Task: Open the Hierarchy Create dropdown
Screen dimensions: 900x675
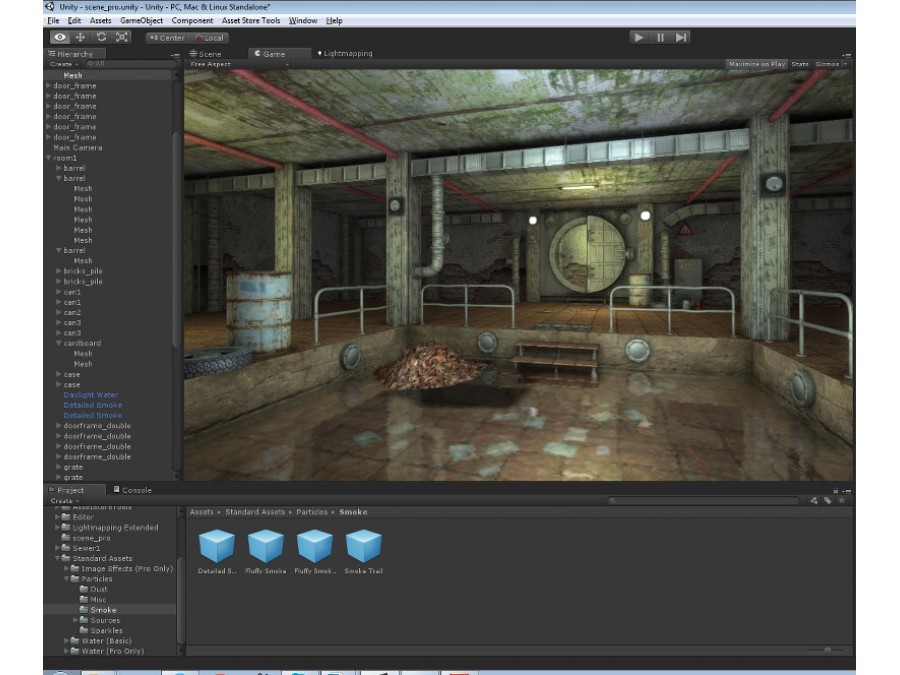Action: pyautogui.click(x=64, y=64)
